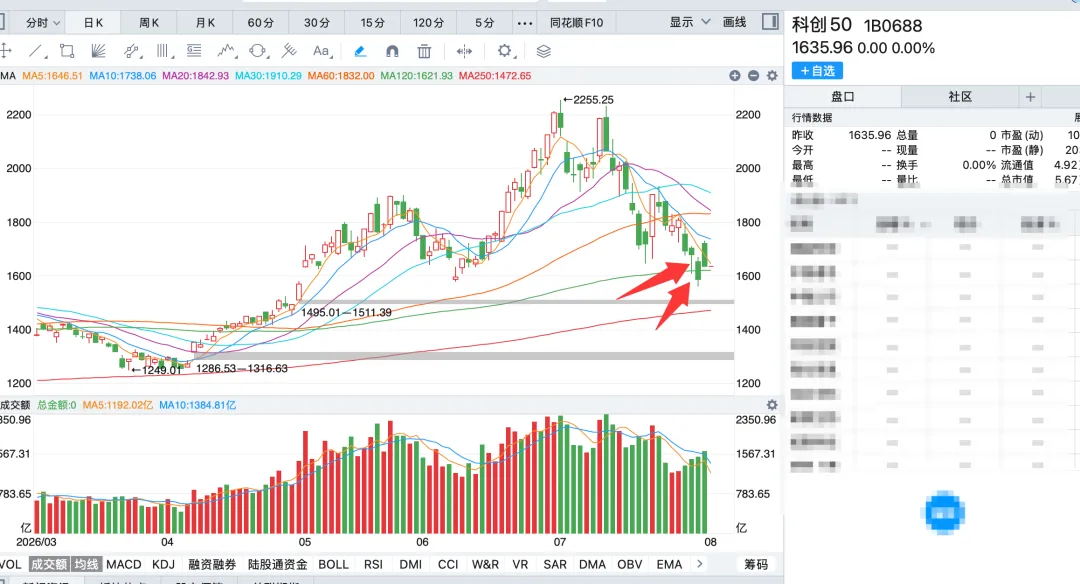Toggle the 均线 indicator
Viewport: 1080px width, 584px height.
pos(87,564)
